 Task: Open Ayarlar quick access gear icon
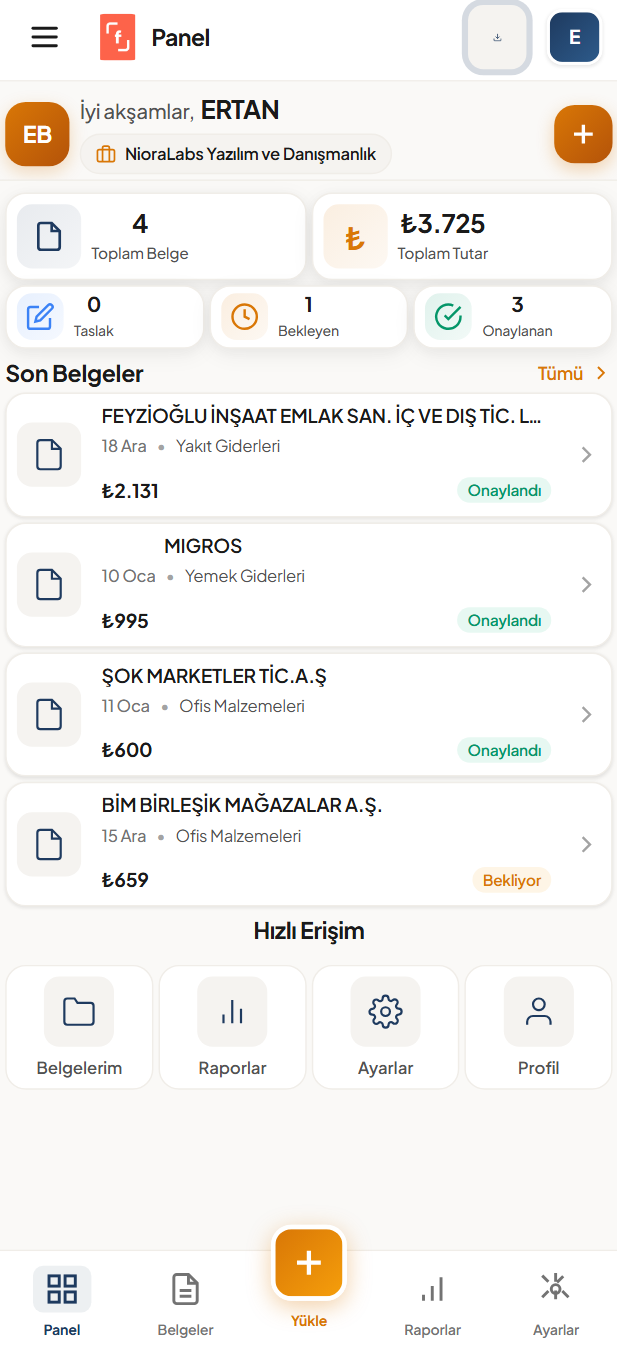385,1012
